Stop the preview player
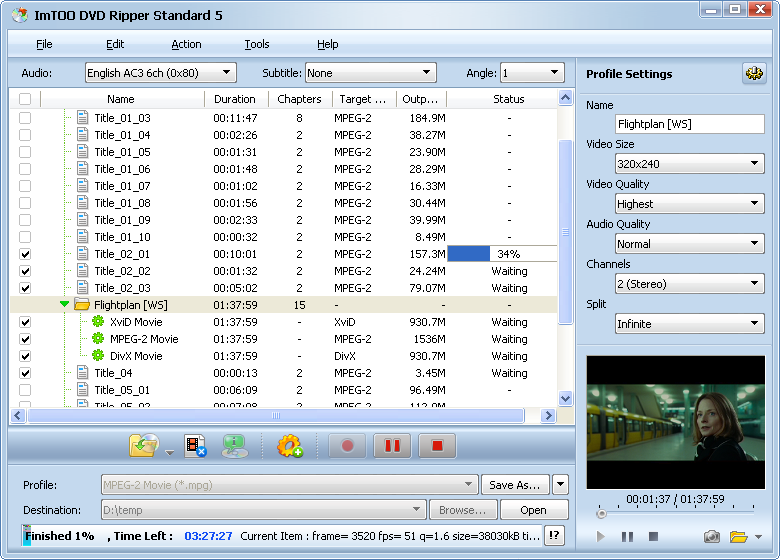 (654, 537)
